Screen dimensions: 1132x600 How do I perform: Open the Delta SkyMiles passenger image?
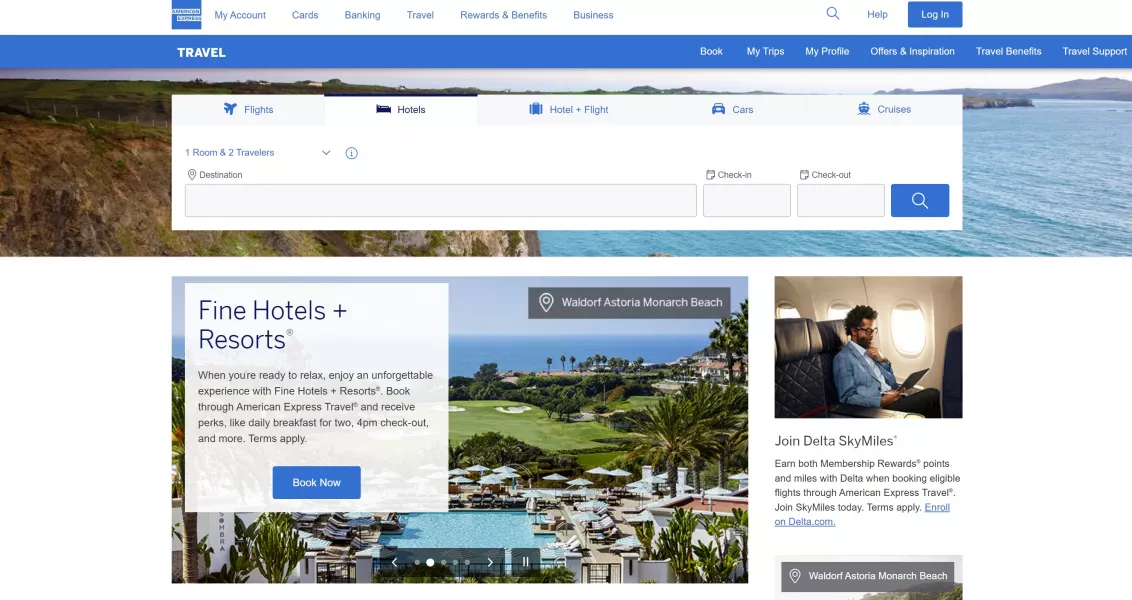click(868, 347)
